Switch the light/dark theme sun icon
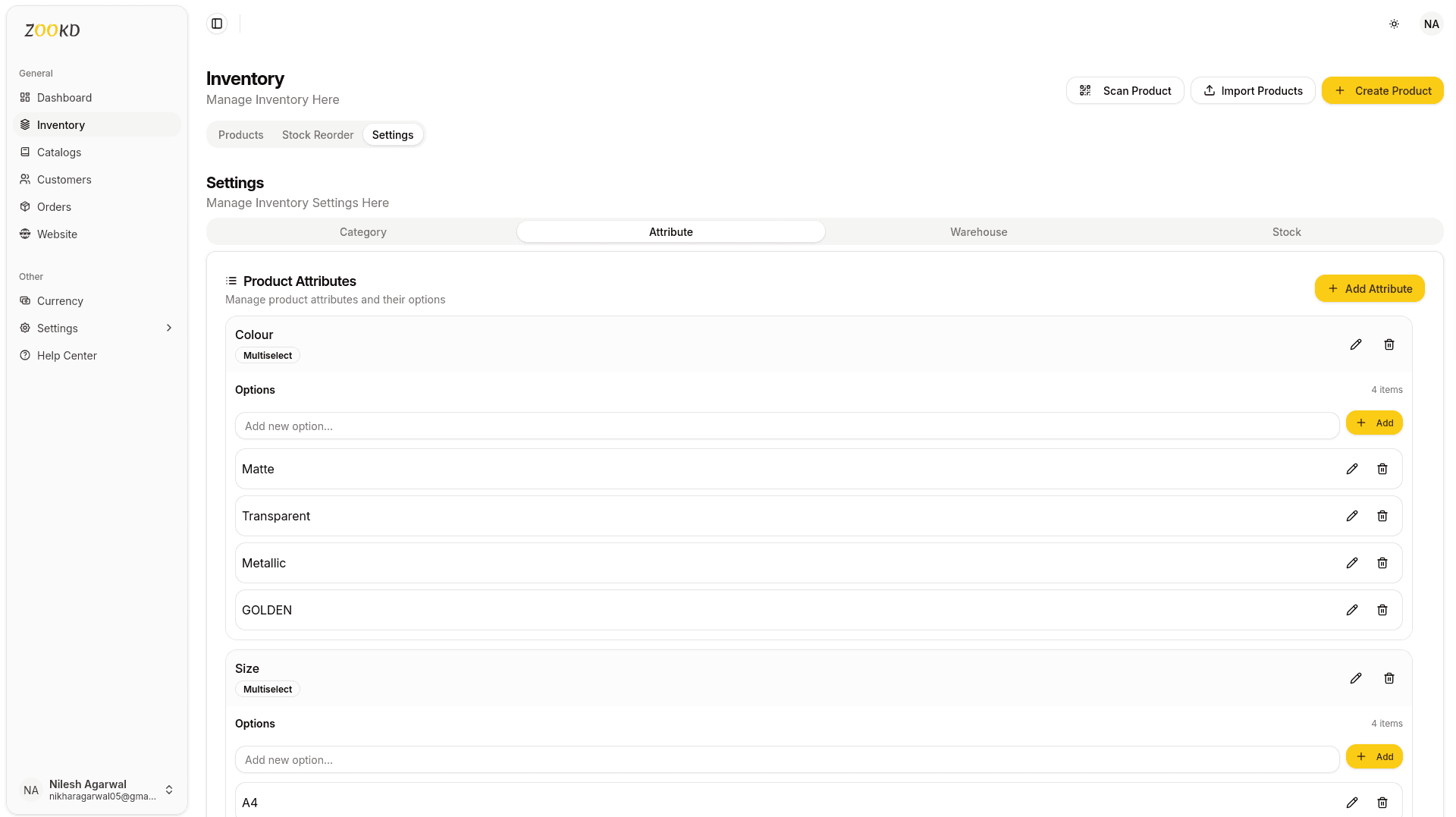 pyautogui.click(x=1394, y=24)
